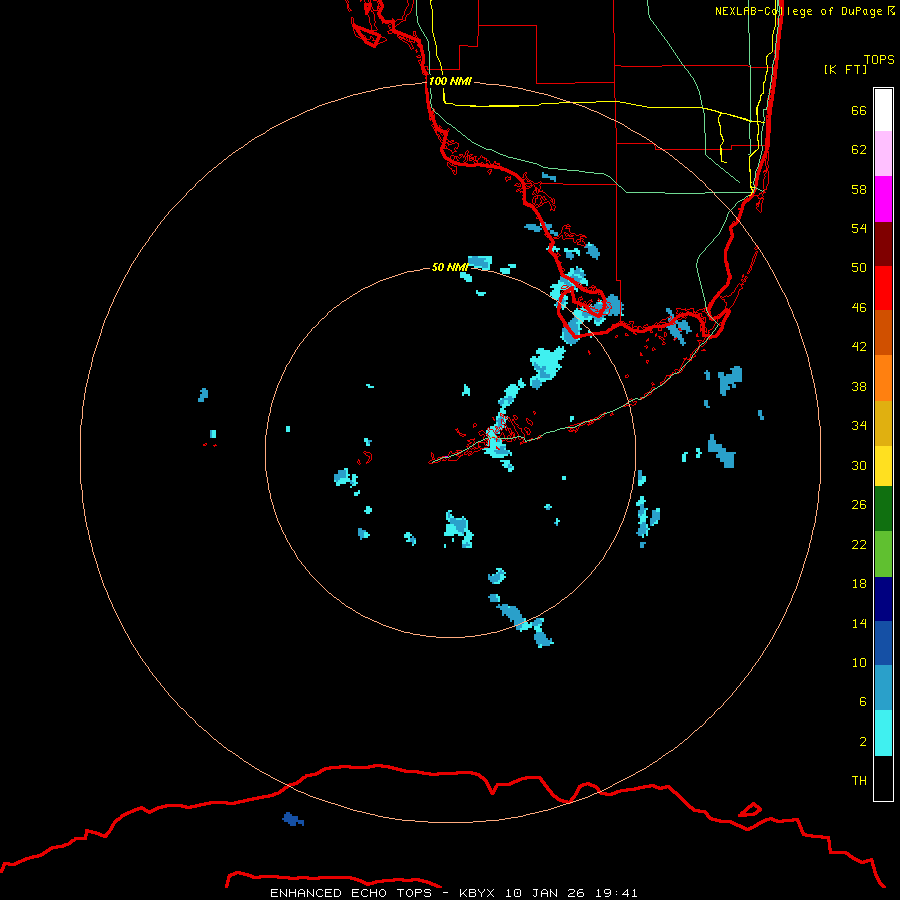The width and height of the screenshot is (900, 900).
Task: Click the "58" legend value
Action: click(x=859, y=189)
